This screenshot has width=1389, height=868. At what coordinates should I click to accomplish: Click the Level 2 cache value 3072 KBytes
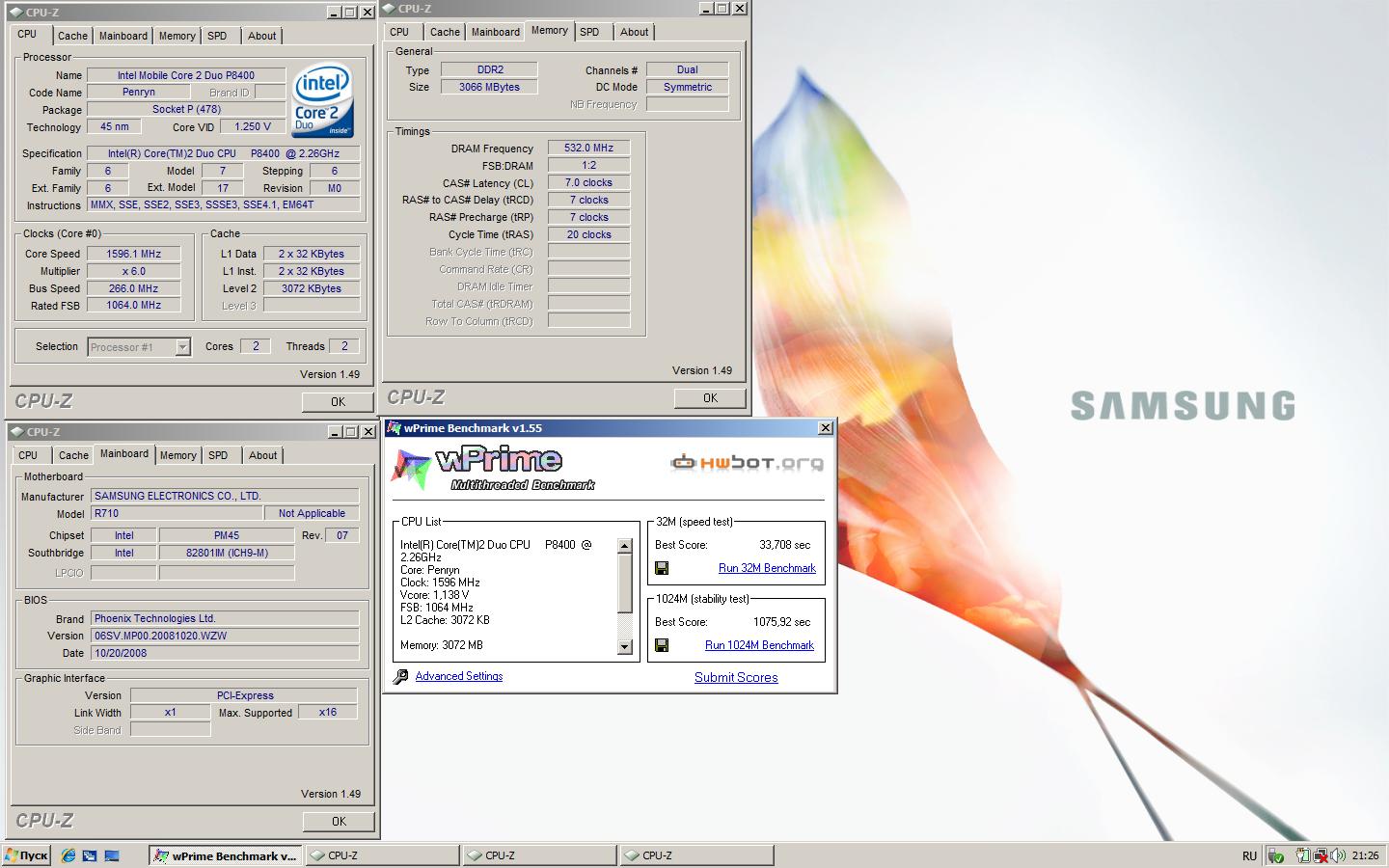(312, 288)
